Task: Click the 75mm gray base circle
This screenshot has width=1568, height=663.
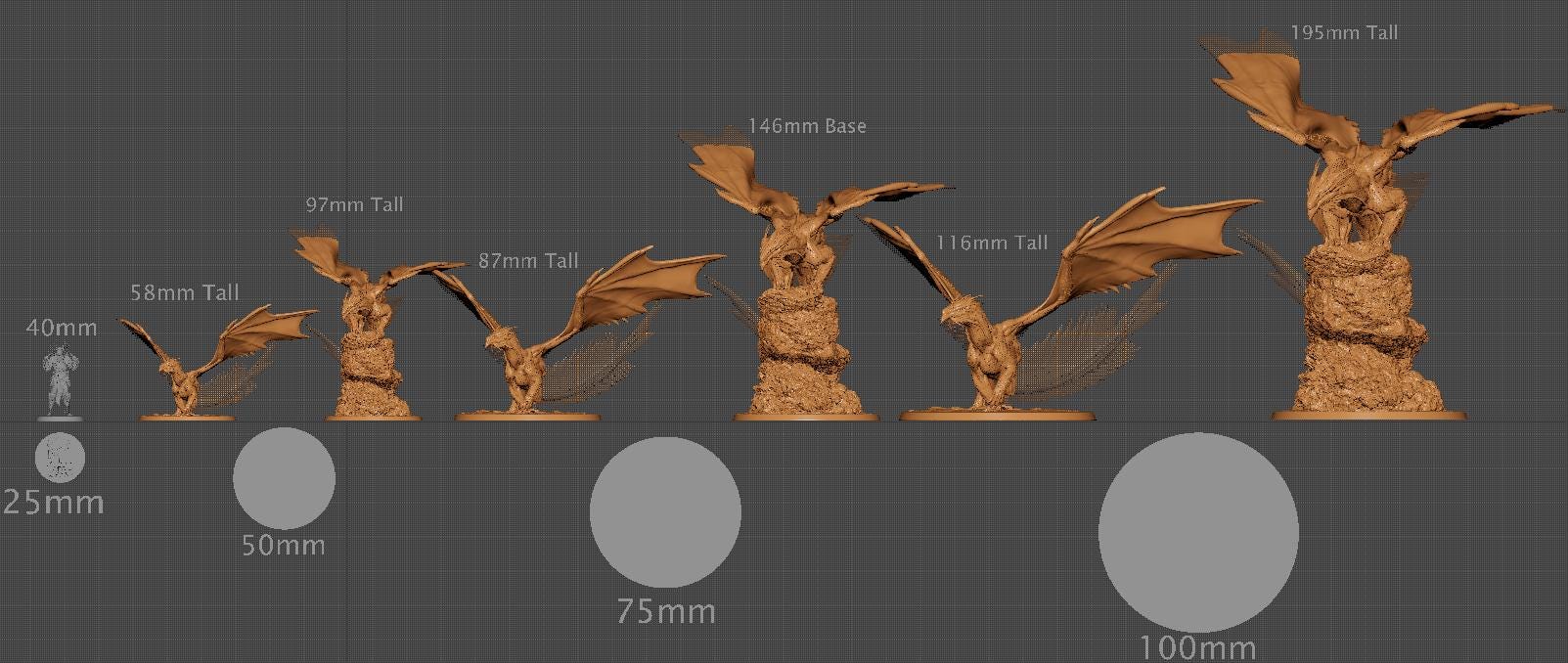Action: click(x=665, y=512)
